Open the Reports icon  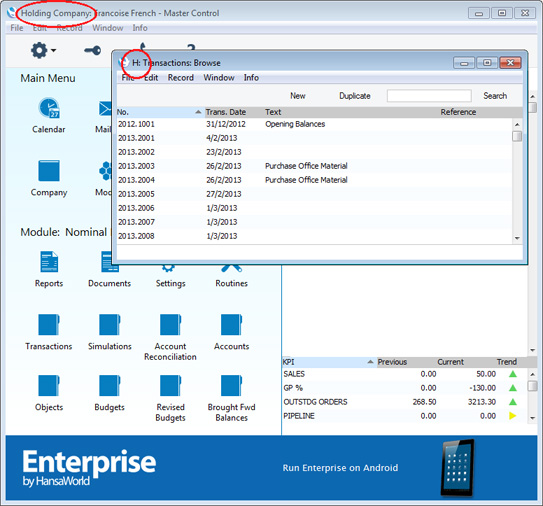(49, 261)
